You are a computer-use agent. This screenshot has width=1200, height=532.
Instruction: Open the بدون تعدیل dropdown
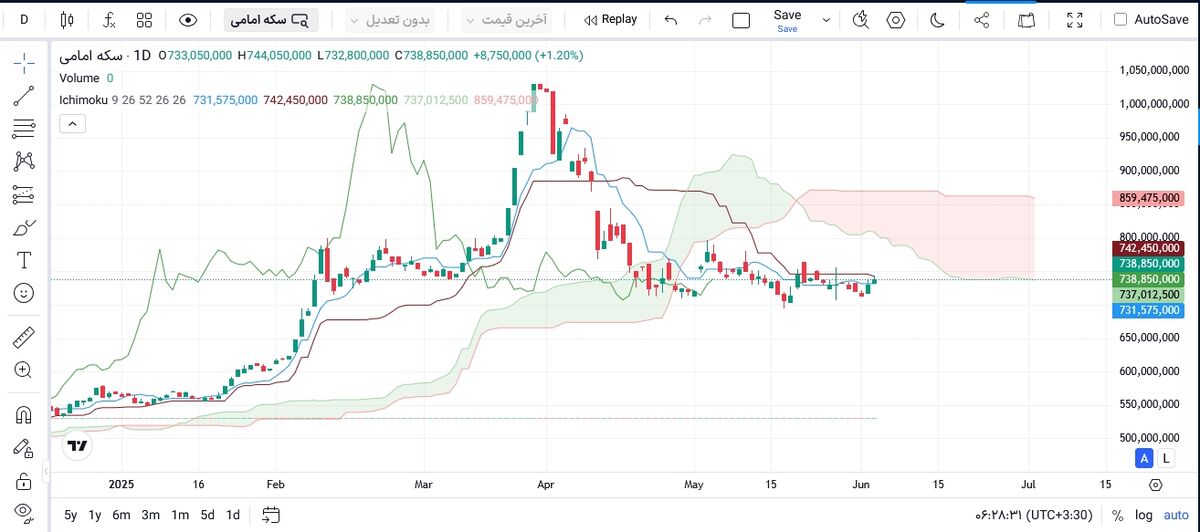(x=389, y=19)
